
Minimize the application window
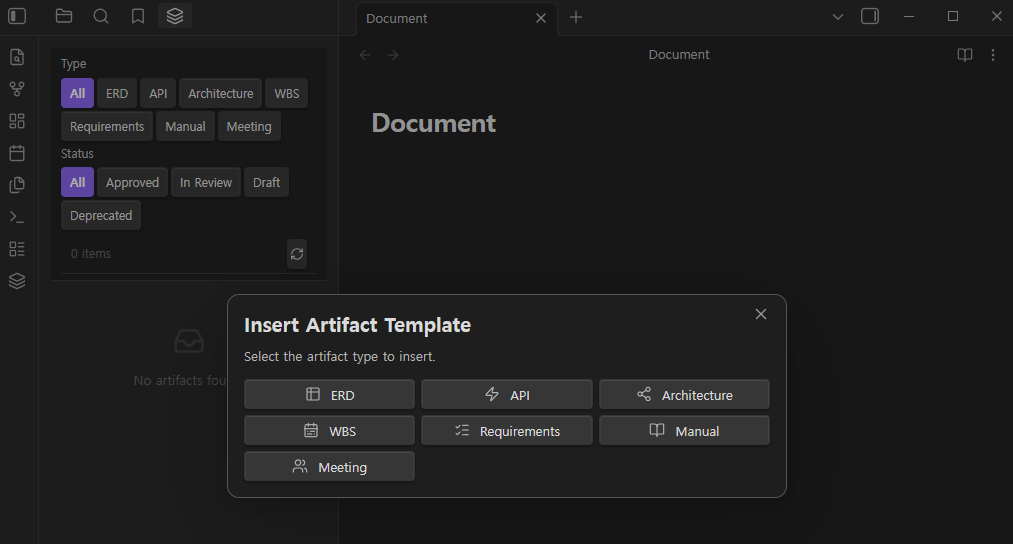[909, 16]
